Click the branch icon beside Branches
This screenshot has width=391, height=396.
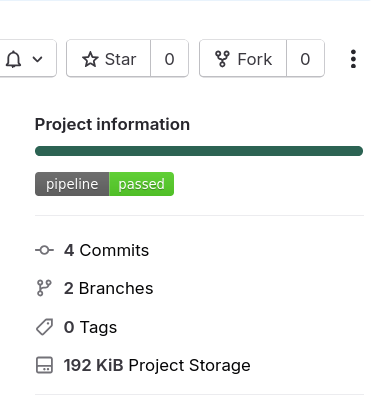coord(44,288)
